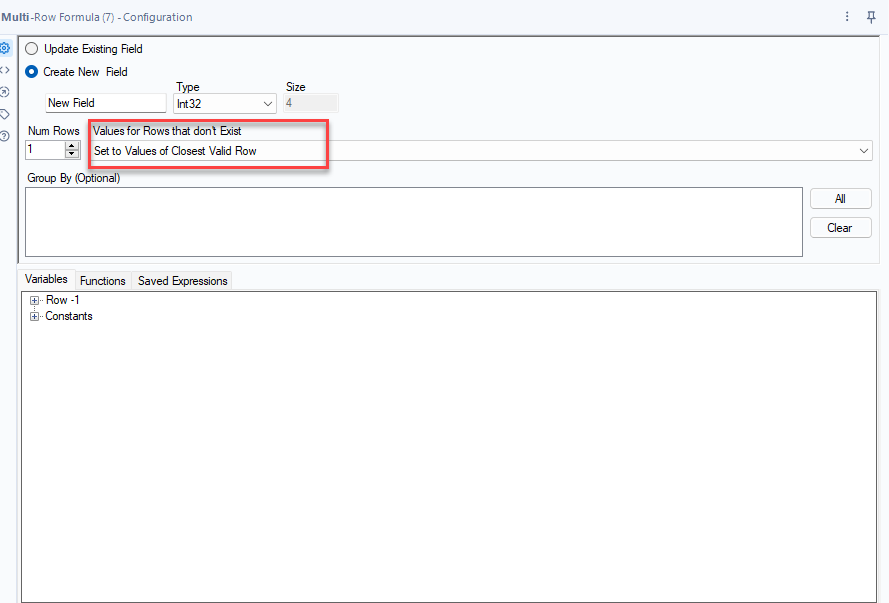Open the Configuration gear panel
This screenshot has height=603, width=889.
(x=5, y=47)
